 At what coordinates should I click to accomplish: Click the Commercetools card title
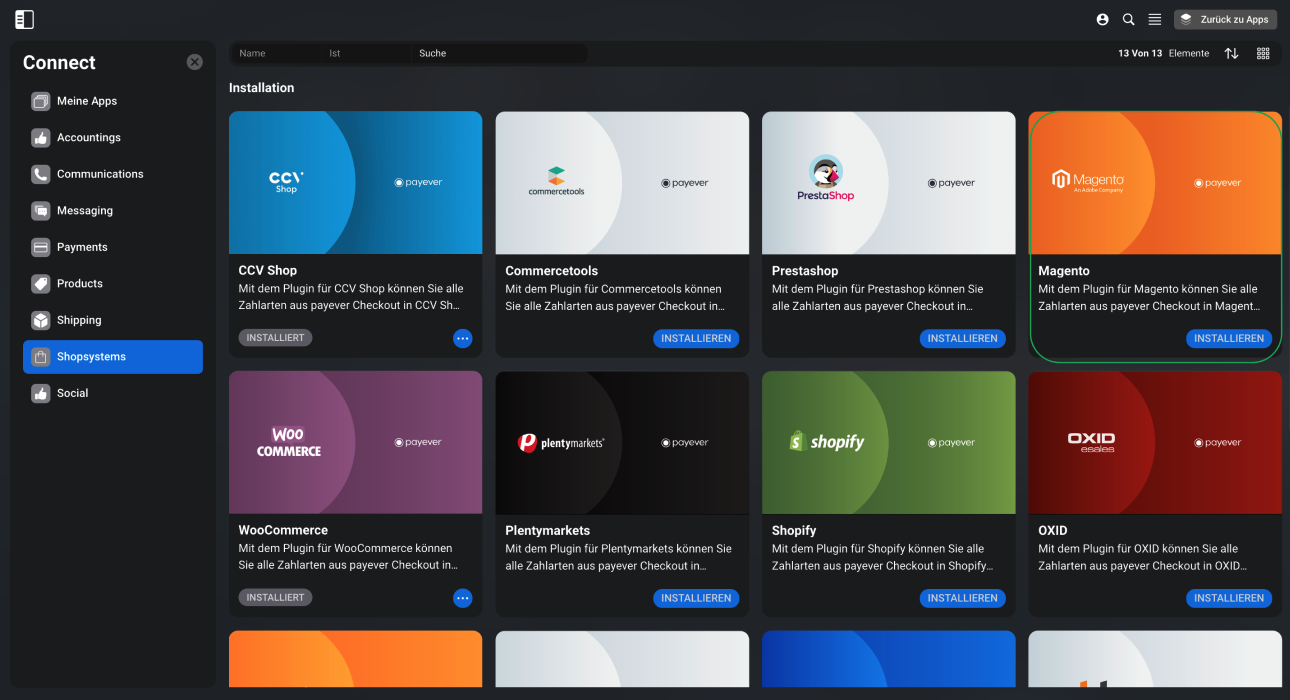[x=551, y=270]
